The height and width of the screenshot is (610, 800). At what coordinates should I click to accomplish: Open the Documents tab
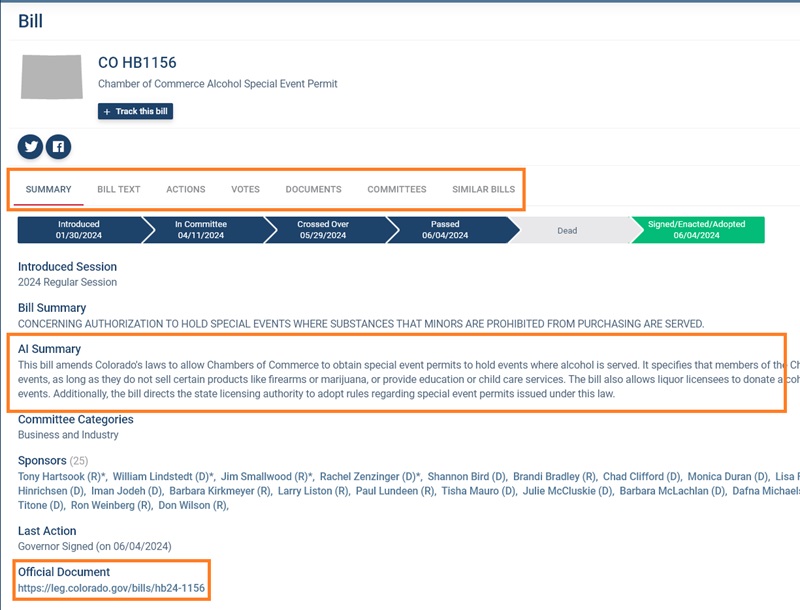coord(313,189)
